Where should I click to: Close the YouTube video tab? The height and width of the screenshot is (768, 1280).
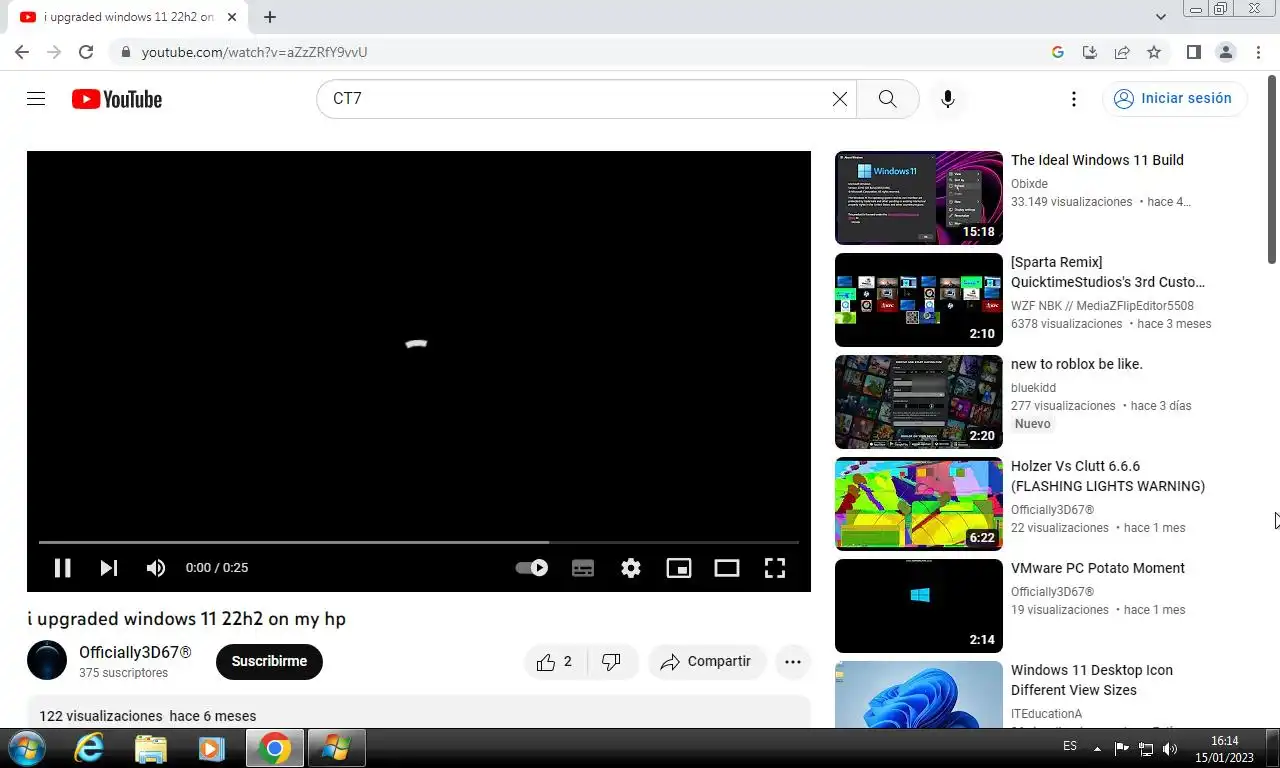coord(231,17)
